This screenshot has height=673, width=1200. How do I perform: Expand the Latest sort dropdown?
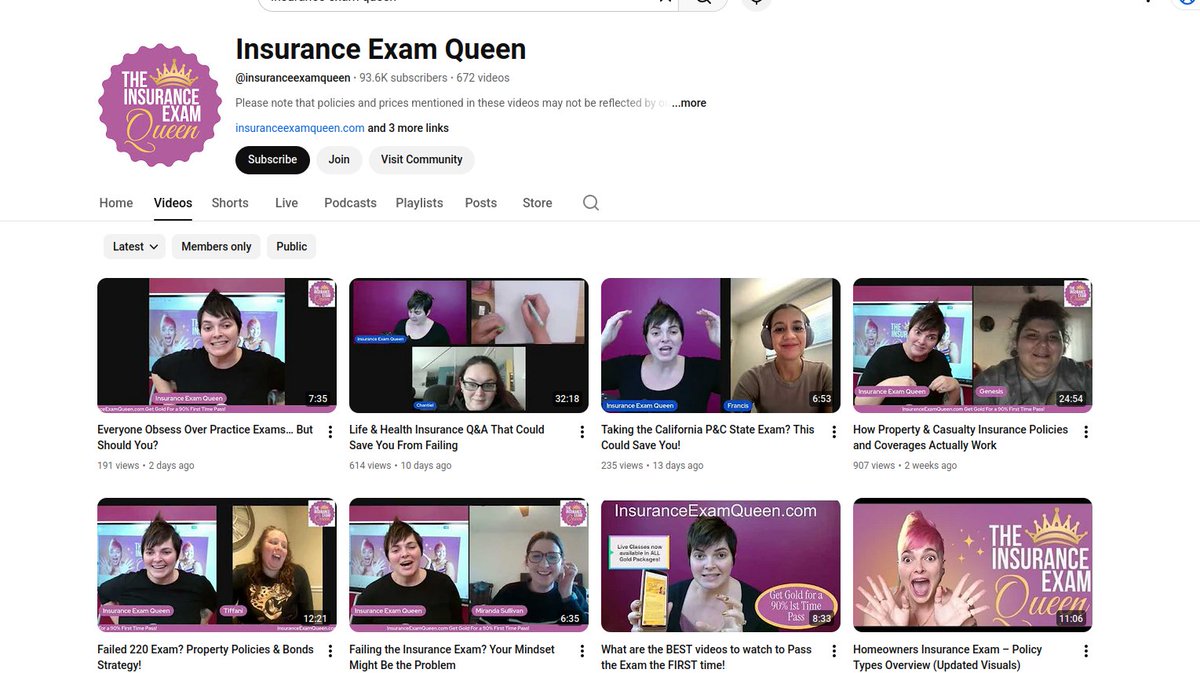click(x=135, y=247)
